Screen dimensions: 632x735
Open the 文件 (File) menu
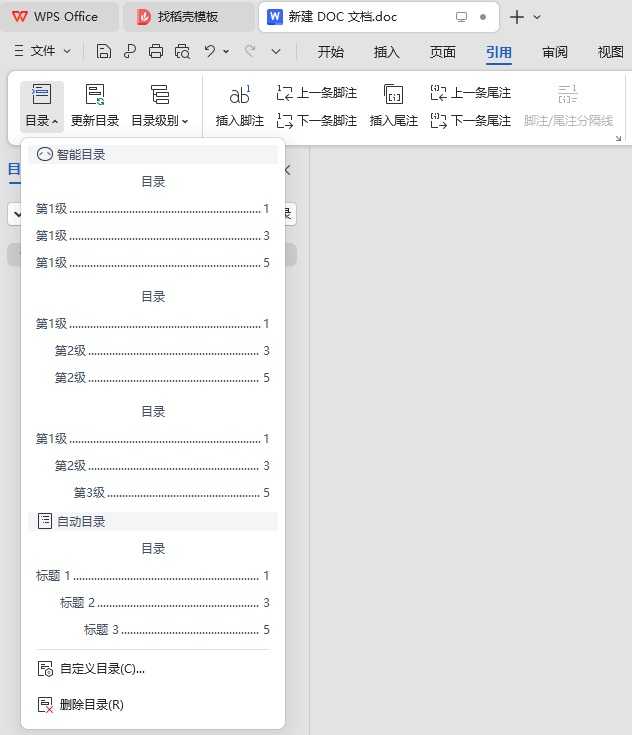(42, 51)
